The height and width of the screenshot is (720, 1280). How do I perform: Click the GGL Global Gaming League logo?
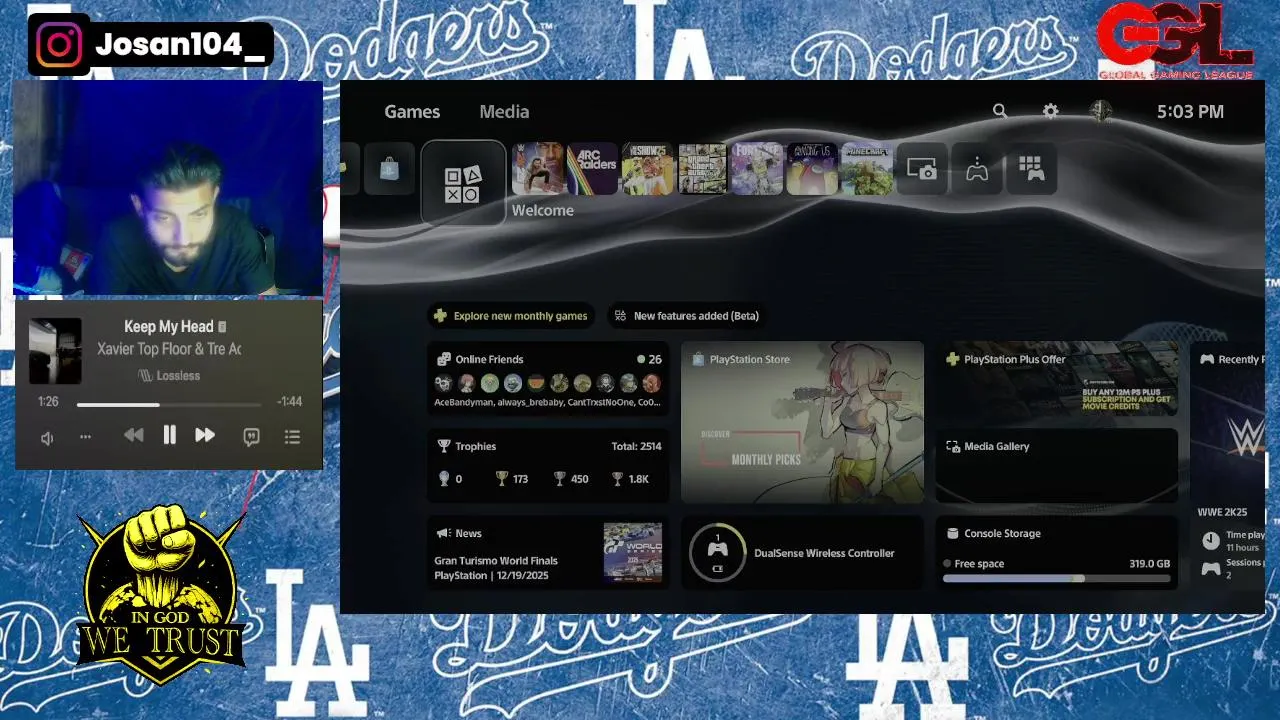1174,41
